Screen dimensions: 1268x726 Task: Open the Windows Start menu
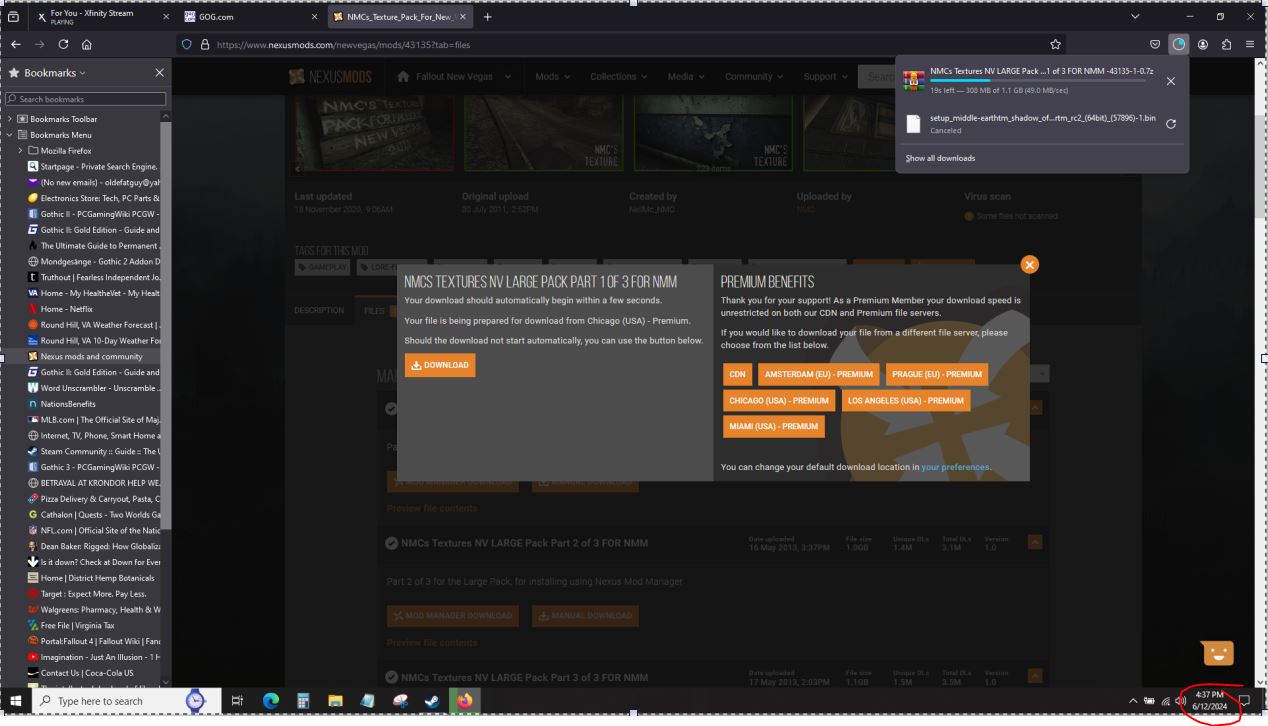(15, 702)
